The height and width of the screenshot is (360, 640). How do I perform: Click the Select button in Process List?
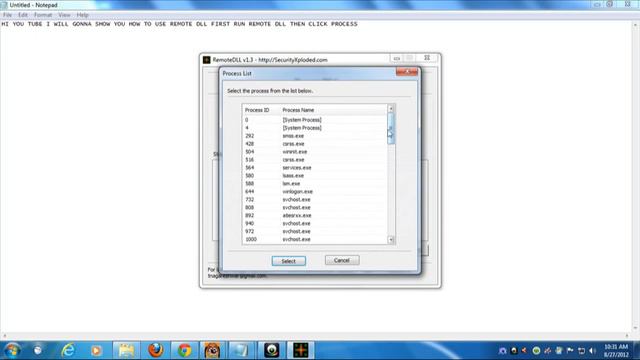289,261
